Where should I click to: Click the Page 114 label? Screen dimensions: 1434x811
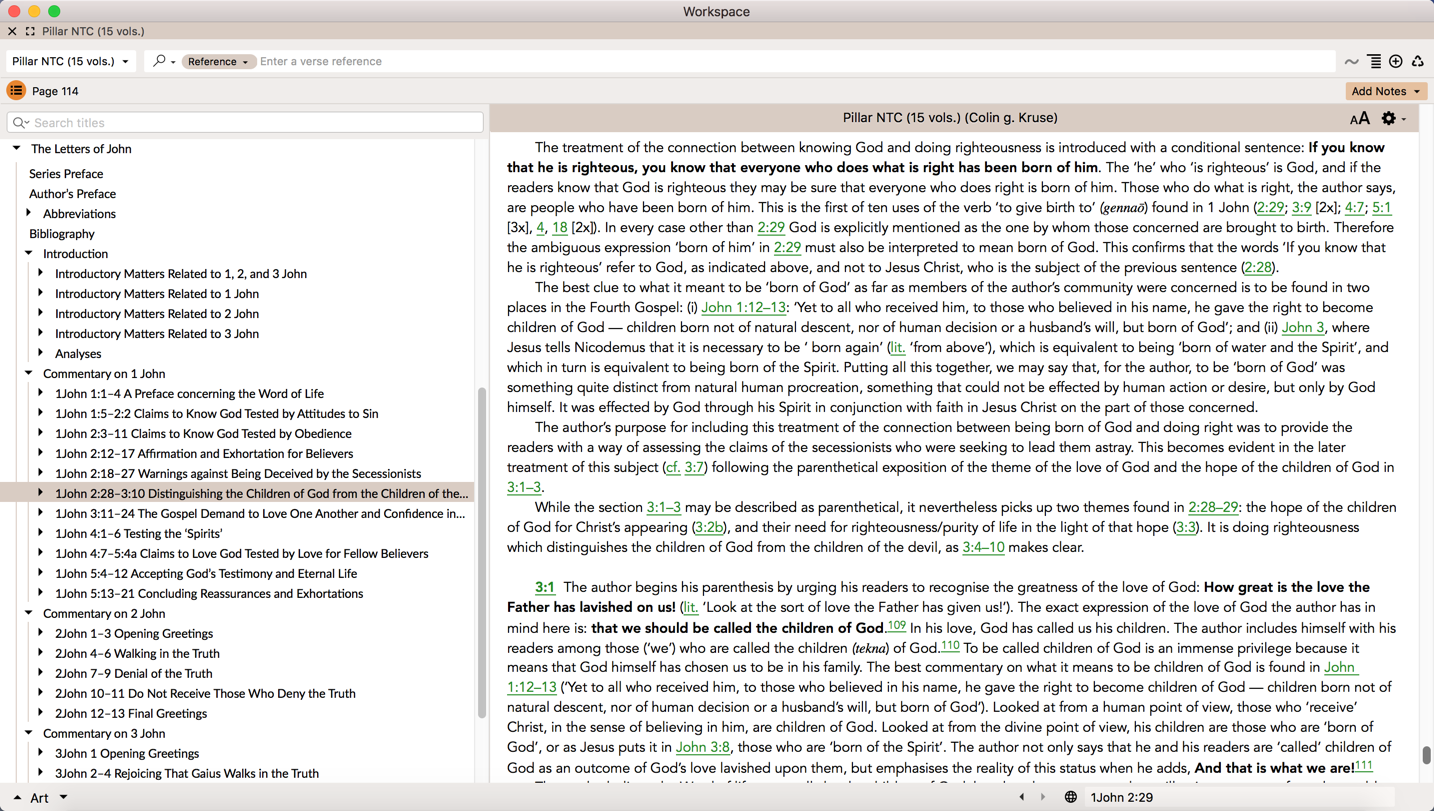(55, 91)
